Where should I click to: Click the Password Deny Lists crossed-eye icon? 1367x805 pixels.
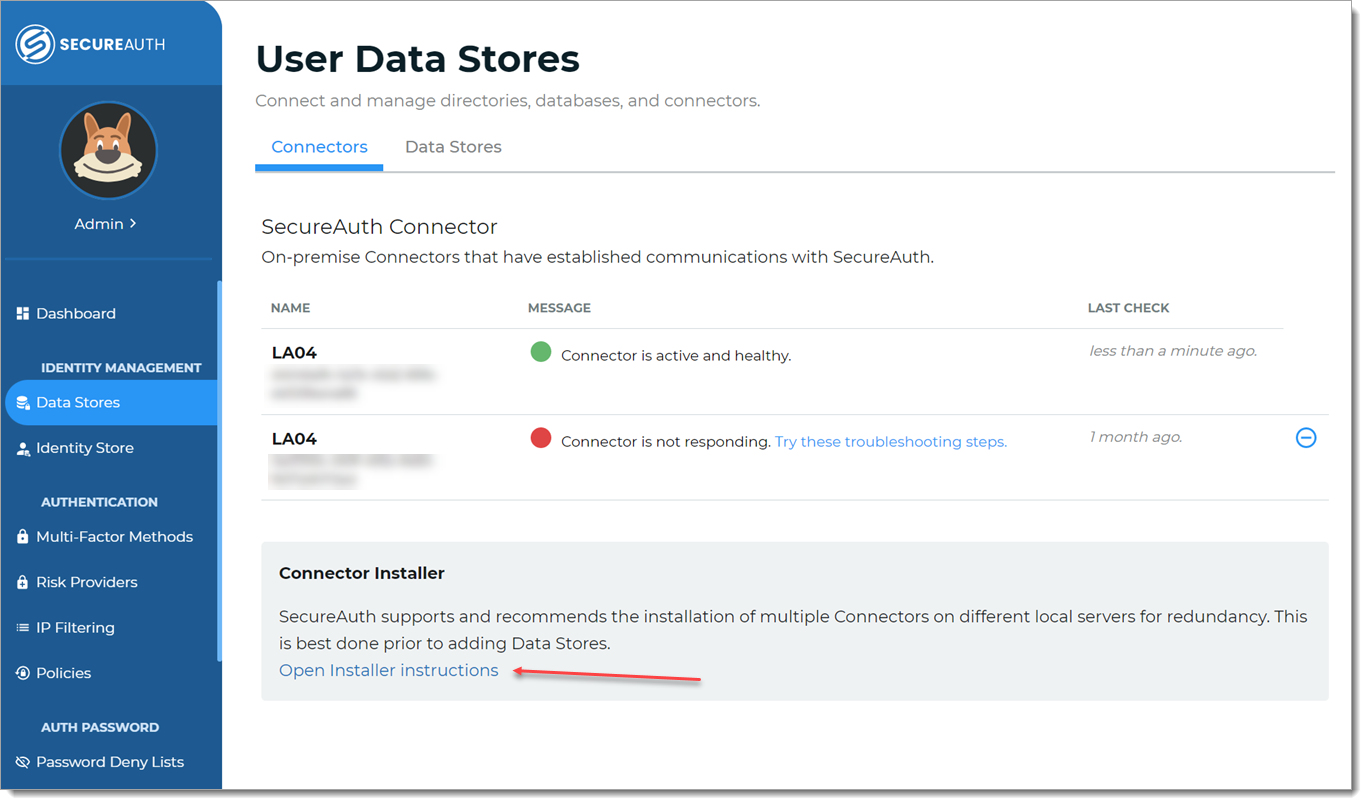pos(21,762)
